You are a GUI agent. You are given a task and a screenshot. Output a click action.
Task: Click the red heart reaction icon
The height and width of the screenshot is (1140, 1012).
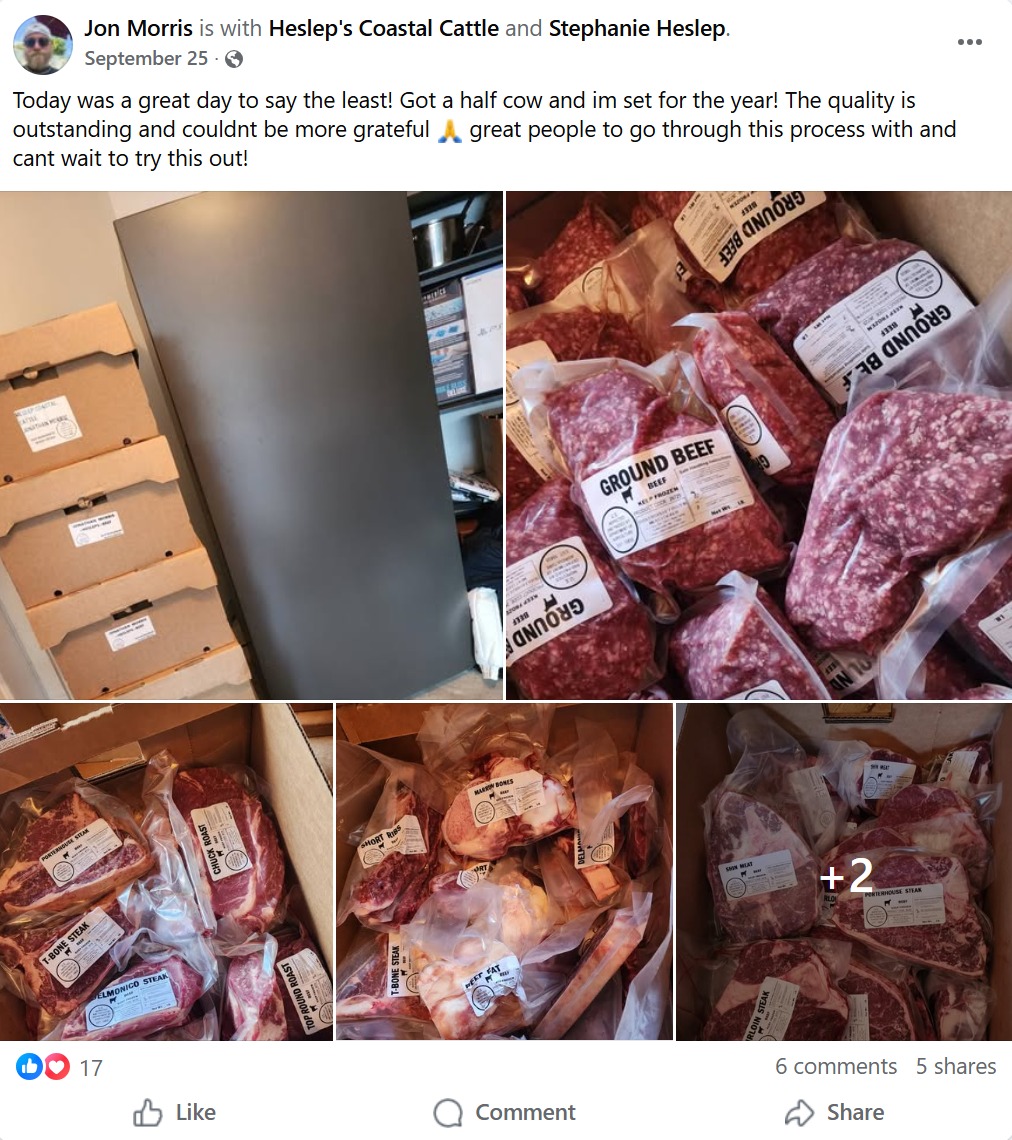click(x=57, y=1067)
